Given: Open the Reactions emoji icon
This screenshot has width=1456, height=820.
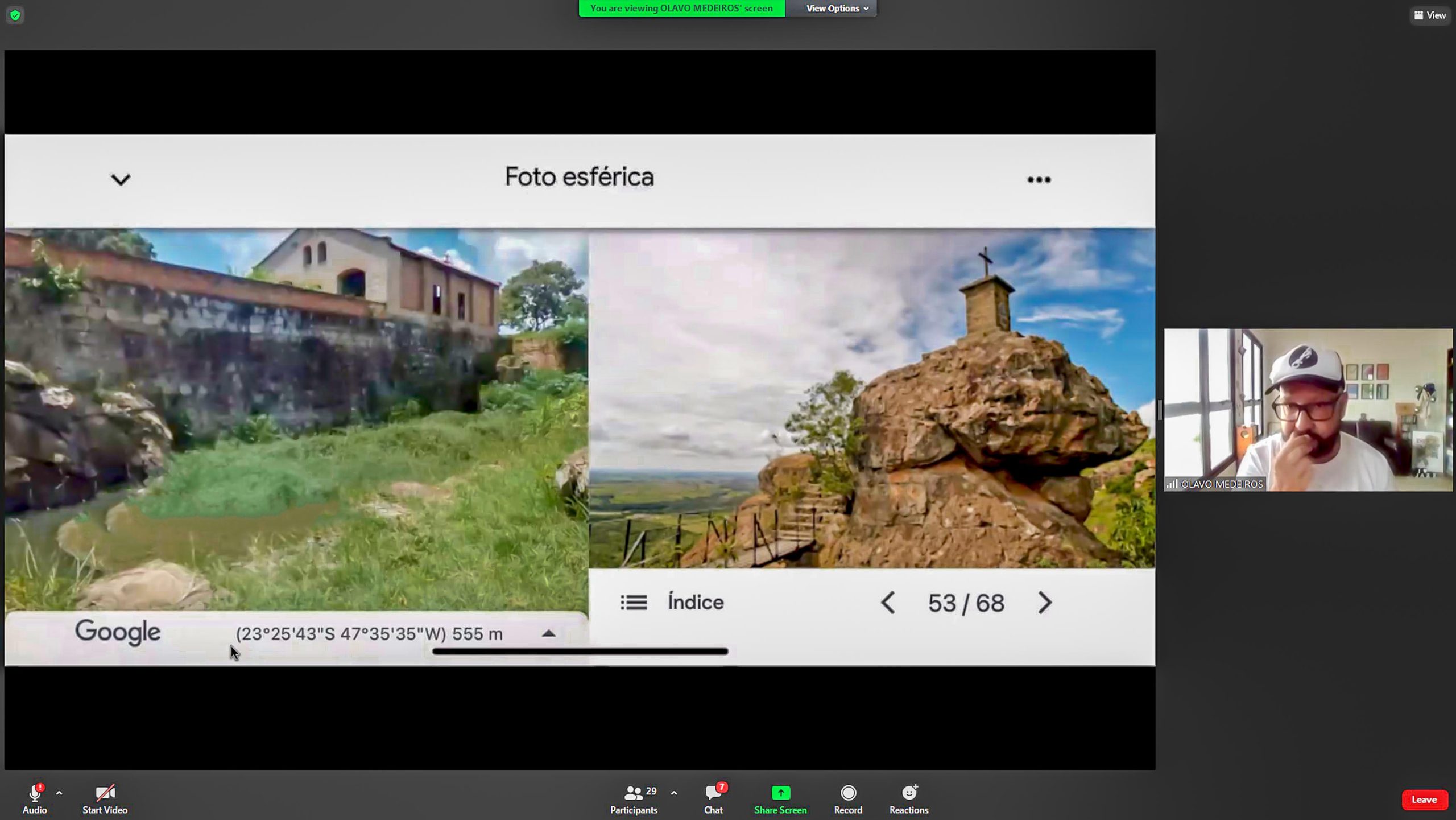Looking at the screenshot, I should coord(909,793).
